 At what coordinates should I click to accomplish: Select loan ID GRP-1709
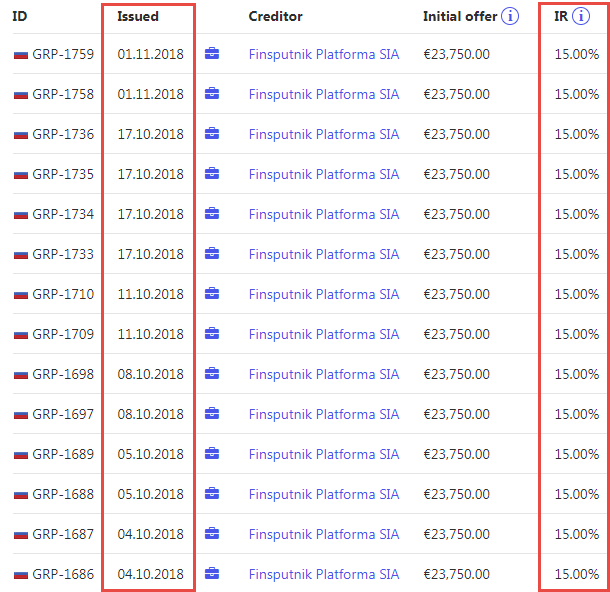(x=63, y=335)
